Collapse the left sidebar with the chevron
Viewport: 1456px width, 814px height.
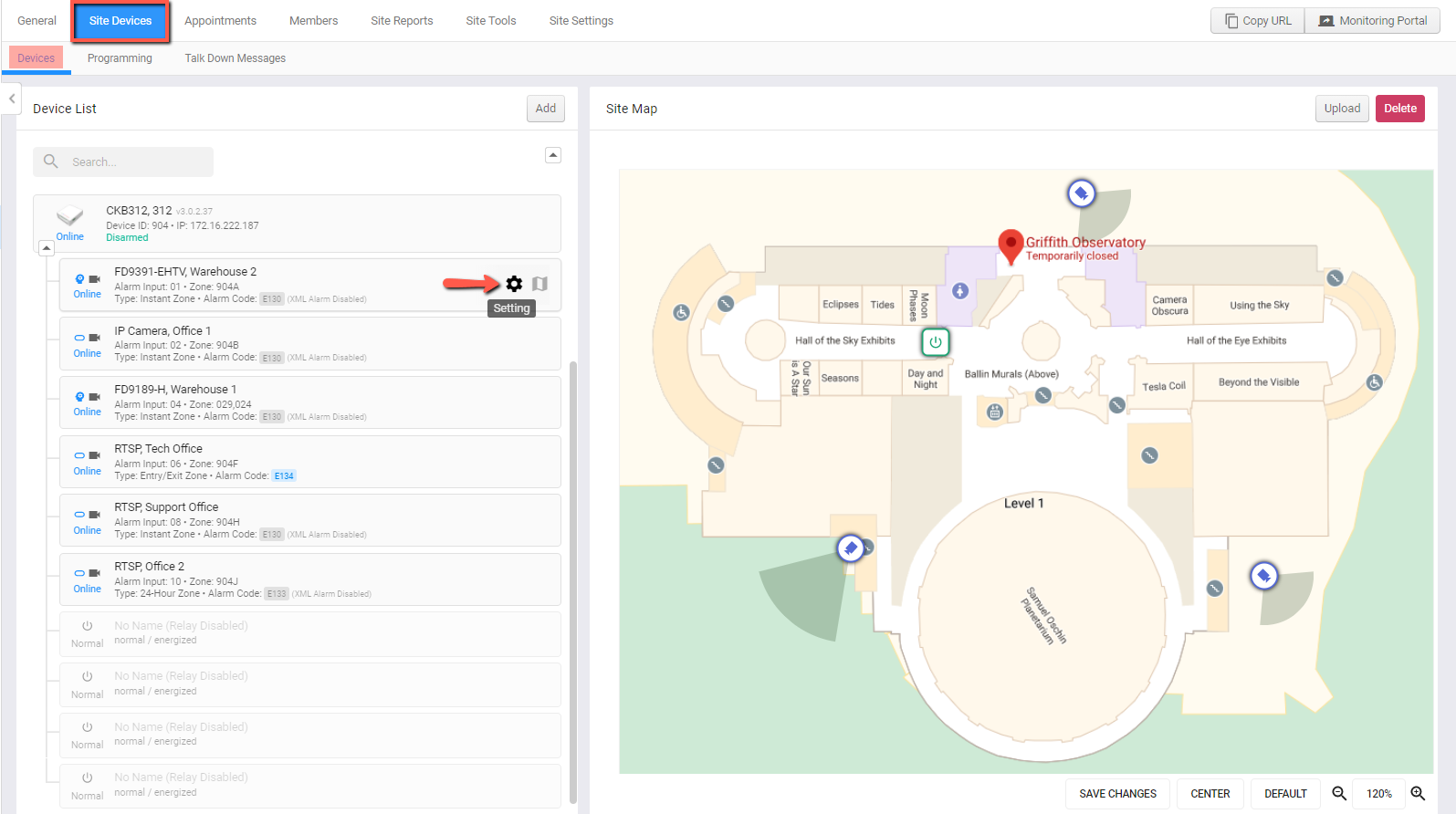[x=12, y=99]
